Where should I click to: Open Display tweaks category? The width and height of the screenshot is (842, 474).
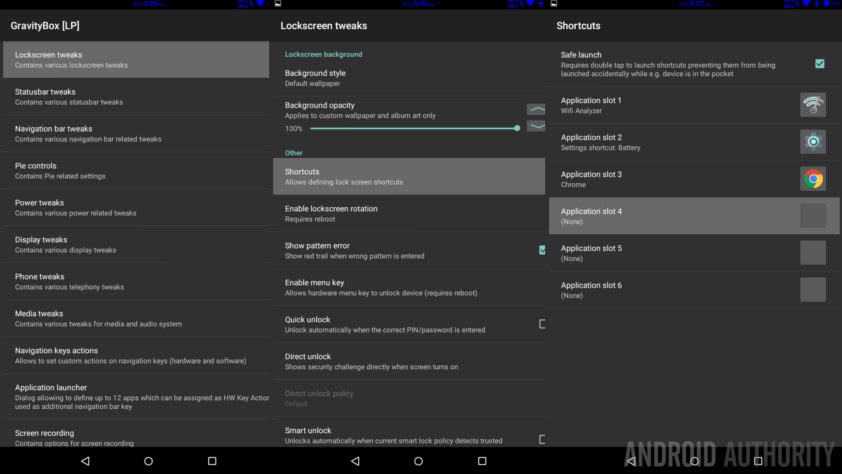136,245
